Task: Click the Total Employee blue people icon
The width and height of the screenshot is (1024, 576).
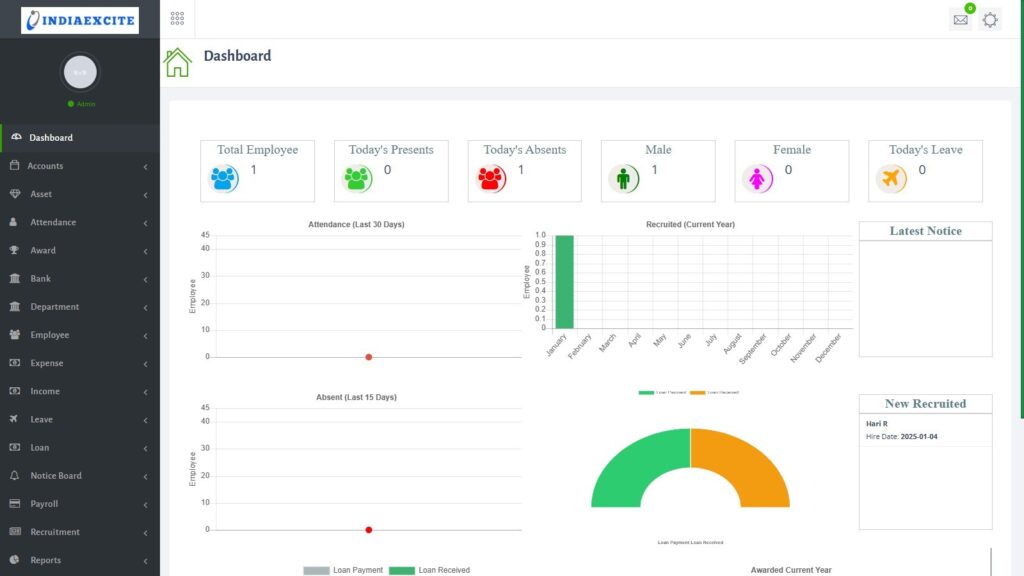Action: (x=224, y=179)
